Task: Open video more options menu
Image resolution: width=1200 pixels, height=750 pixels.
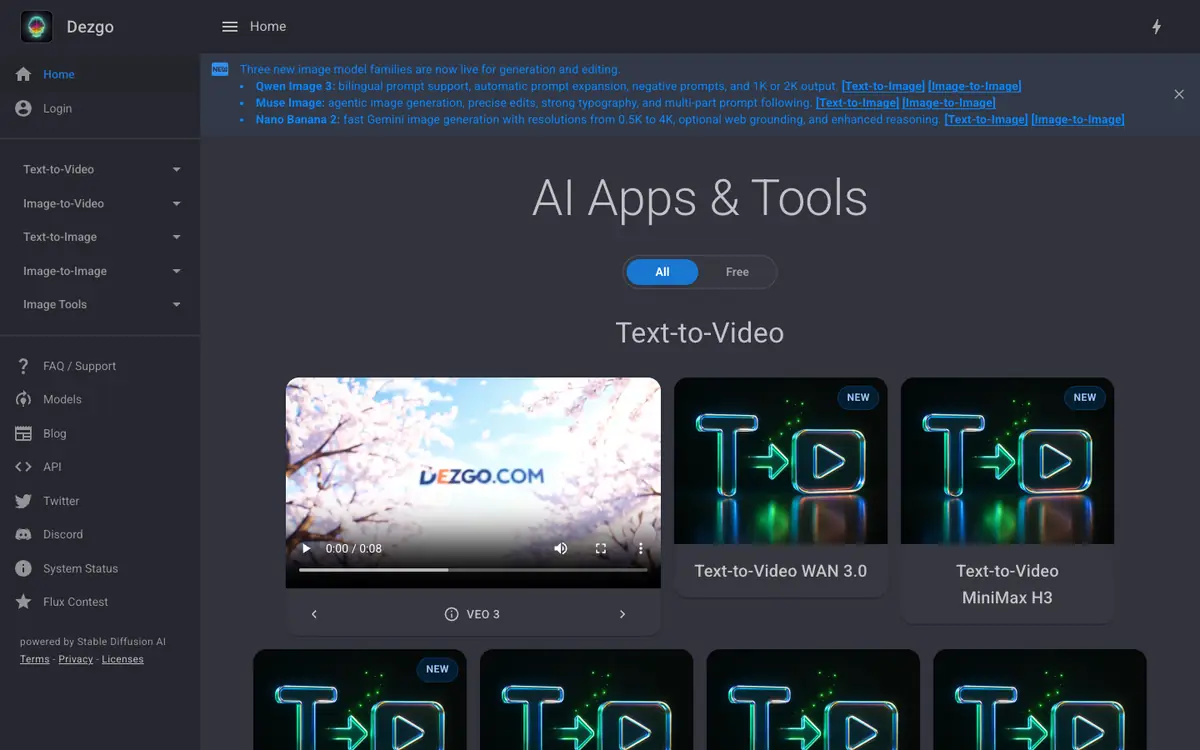Action: 641,548
